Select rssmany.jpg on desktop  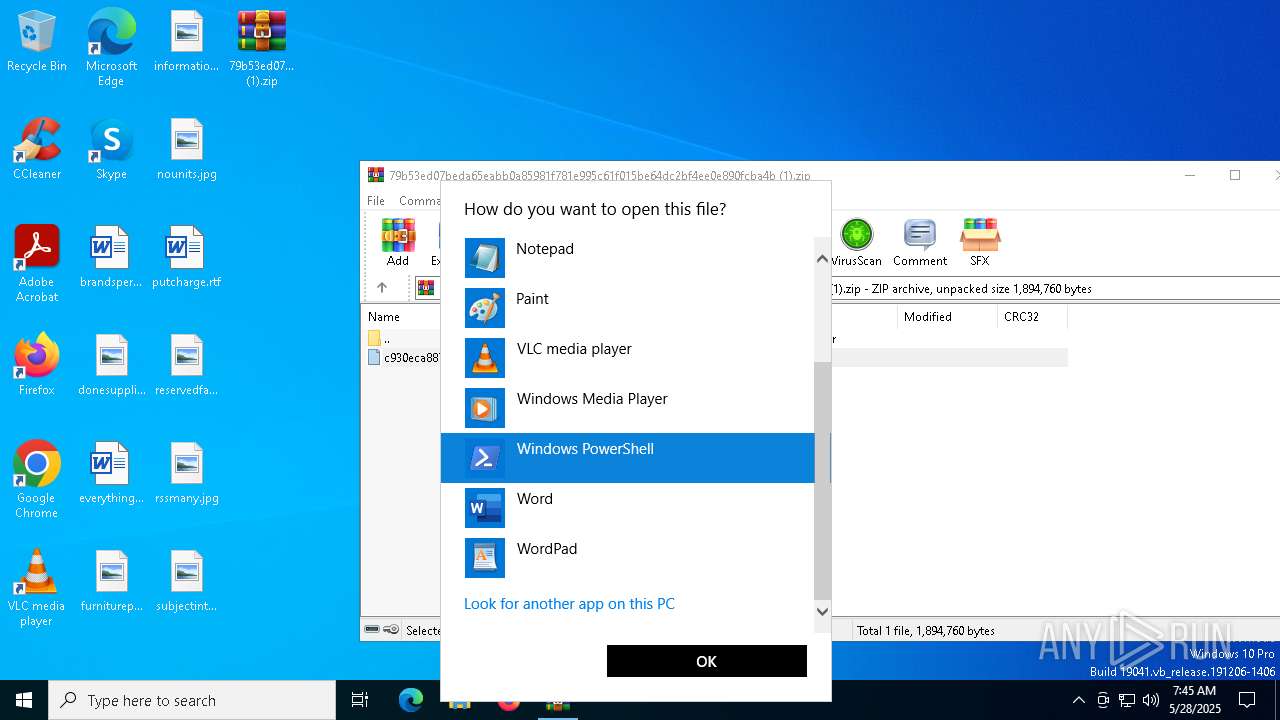[186, 474]
